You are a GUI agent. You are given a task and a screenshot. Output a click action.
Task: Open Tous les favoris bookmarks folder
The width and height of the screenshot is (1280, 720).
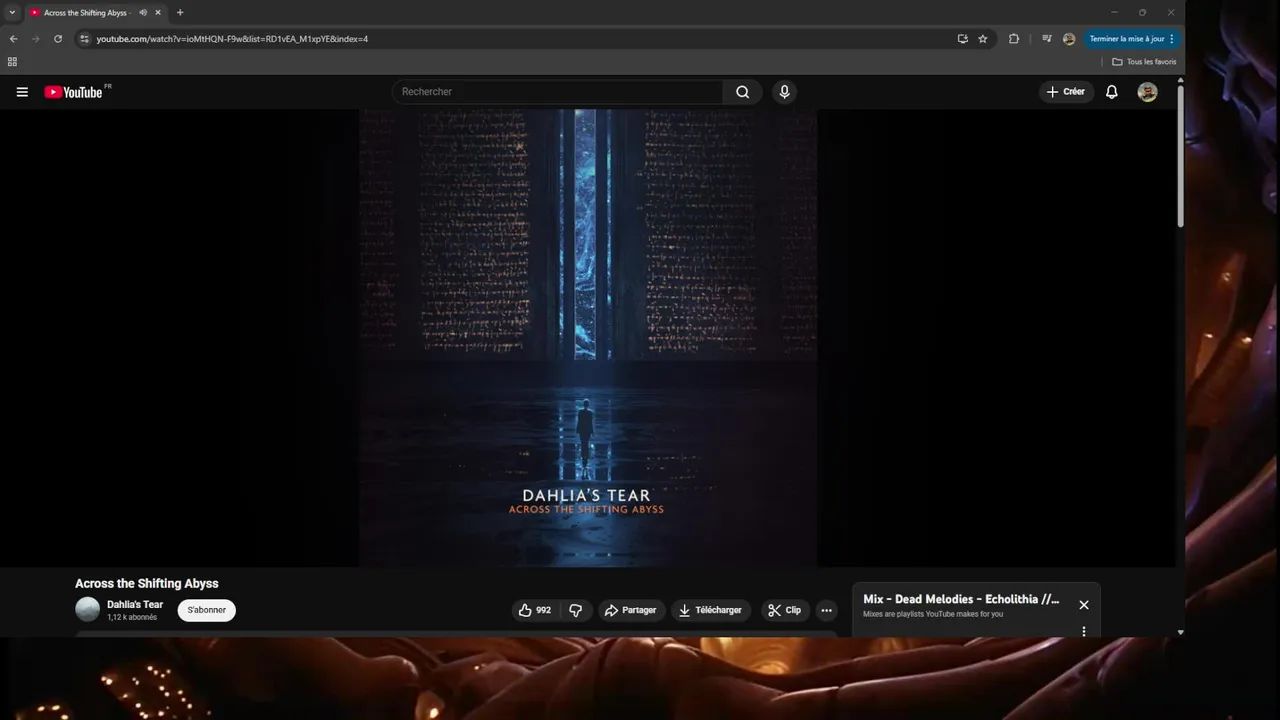coord(1144,62)
